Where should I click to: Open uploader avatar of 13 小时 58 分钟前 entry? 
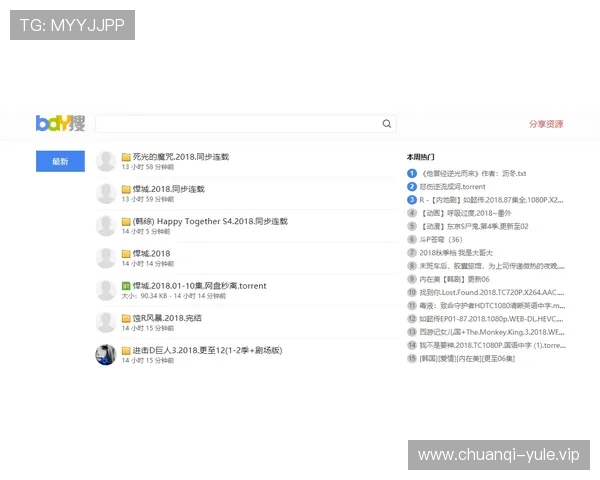[106, 162]
